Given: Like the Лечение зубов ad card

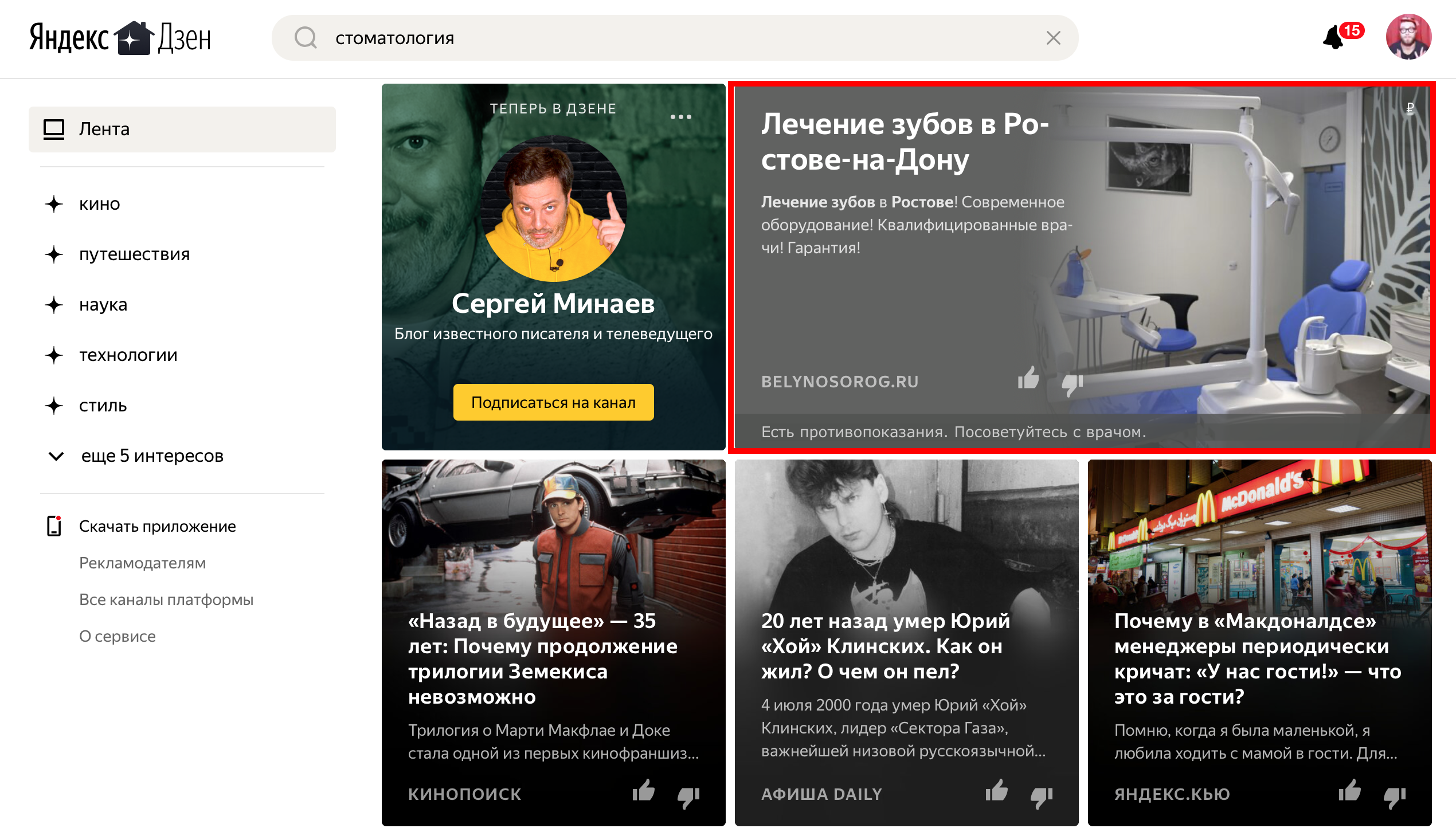Looking at the screenshot, I should click(x=1028, y=378).
